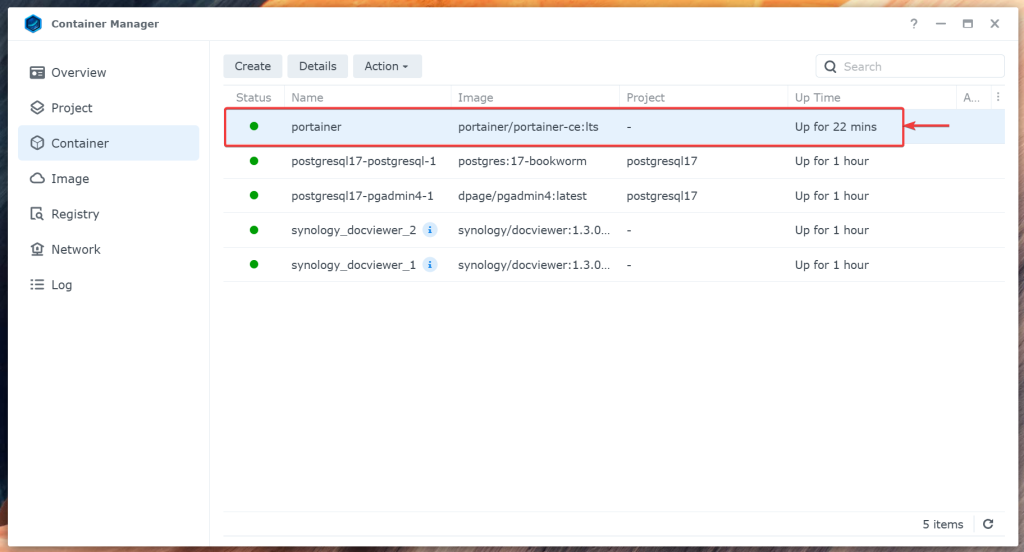Refresh the container list
The image size is (1024, 552).
[988, 524]
